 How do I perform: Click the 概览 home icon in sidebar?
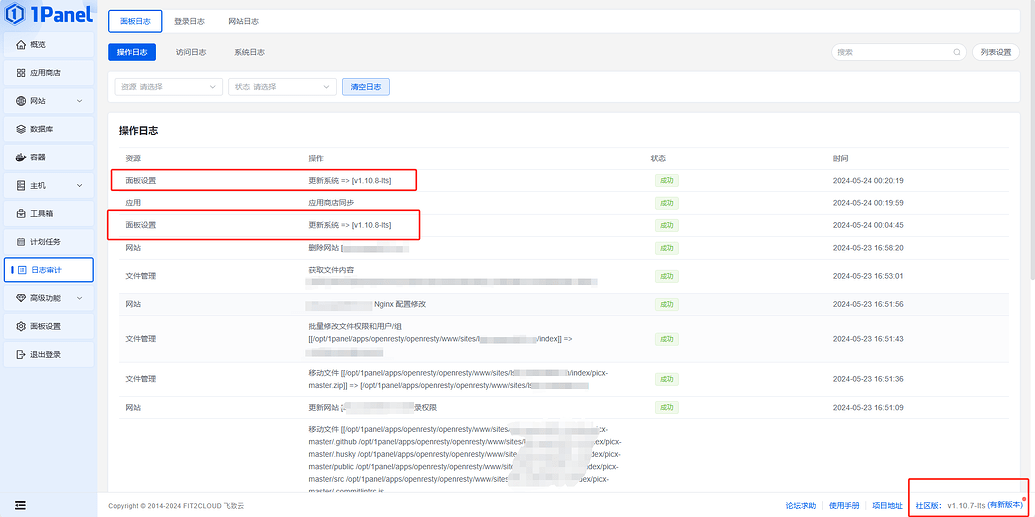(x=20, y=44)
